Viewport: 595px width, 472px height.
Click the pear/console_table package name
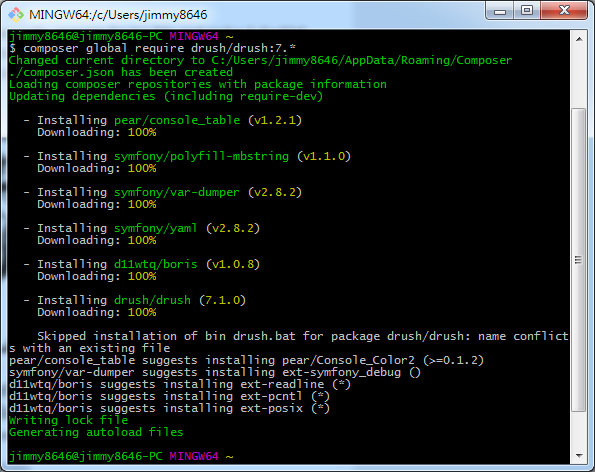pos(177,120)
